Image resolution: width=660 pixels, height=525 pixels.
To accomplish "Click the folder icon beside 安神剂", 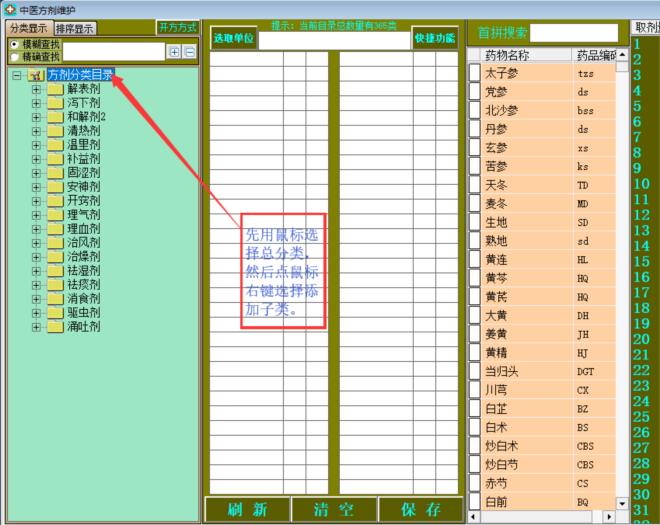I will [54, 186].
